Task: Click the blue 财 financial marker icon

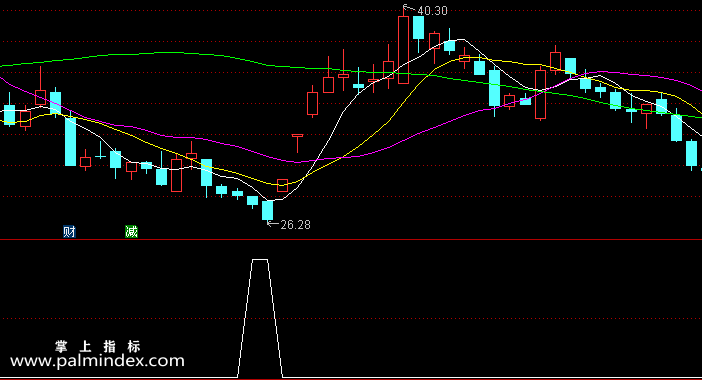Action: [x=69, y=231]
